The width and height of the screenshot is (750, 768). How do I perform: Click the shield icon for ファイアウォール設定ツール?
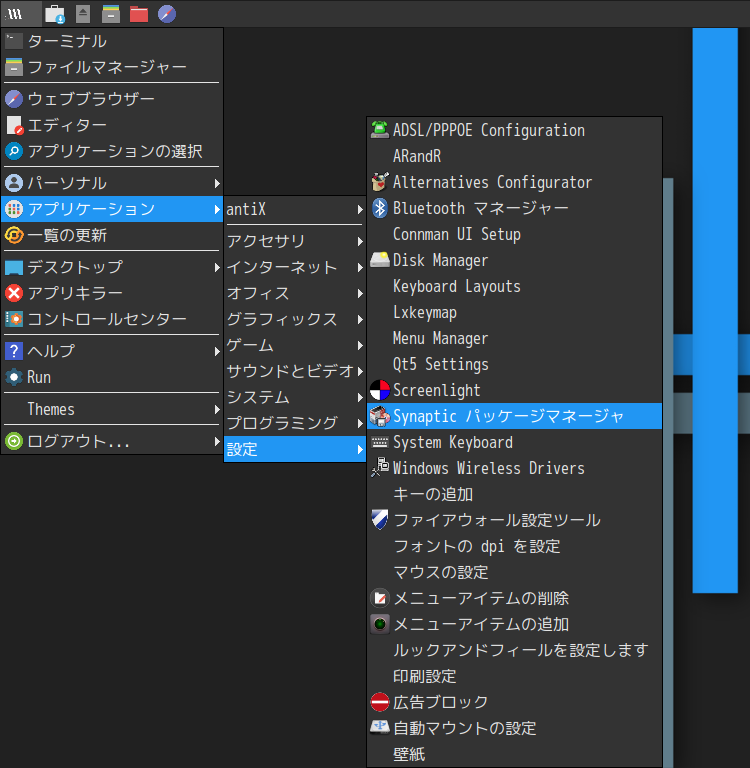pyautogui.click(x=380, y=520)
